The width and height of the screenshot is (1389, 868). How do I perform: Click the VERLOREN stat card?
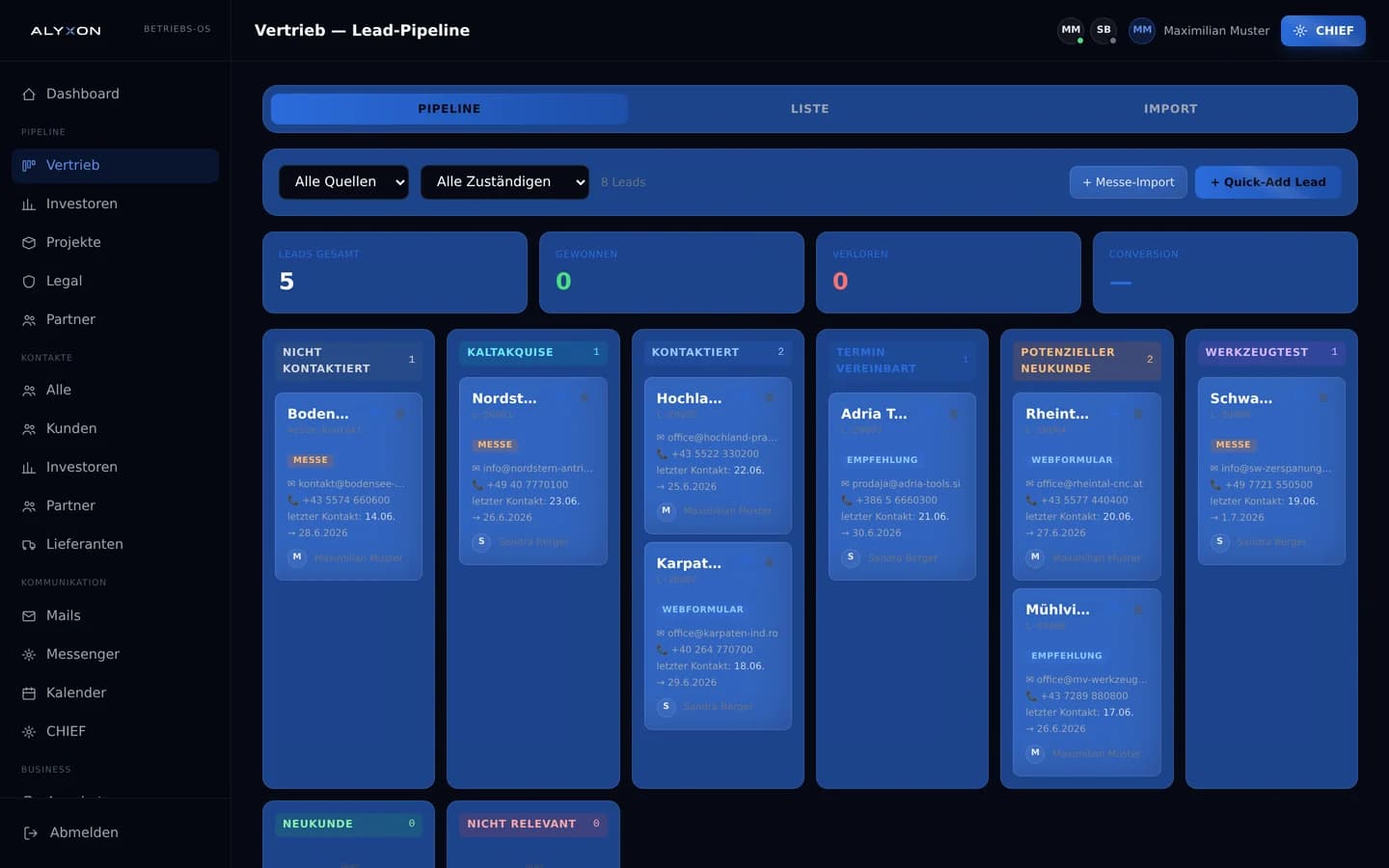pyautogui.click(x=948, y=272)
